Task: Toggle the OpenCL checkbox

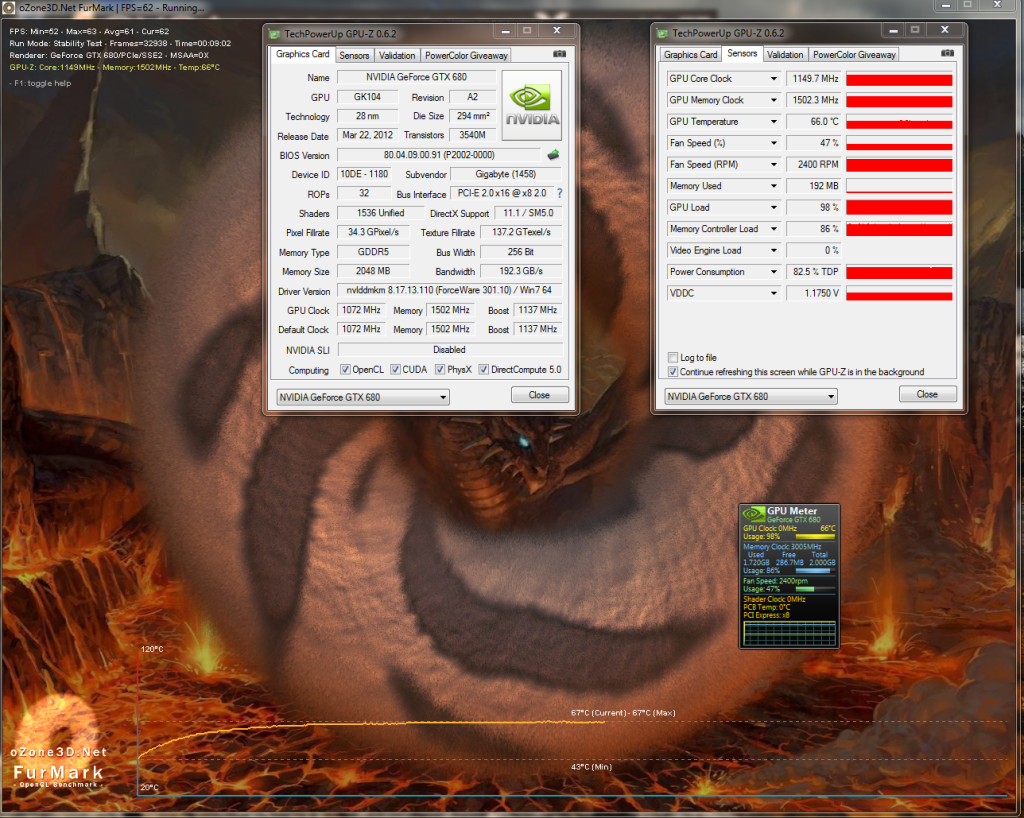Action: point(345,370)
